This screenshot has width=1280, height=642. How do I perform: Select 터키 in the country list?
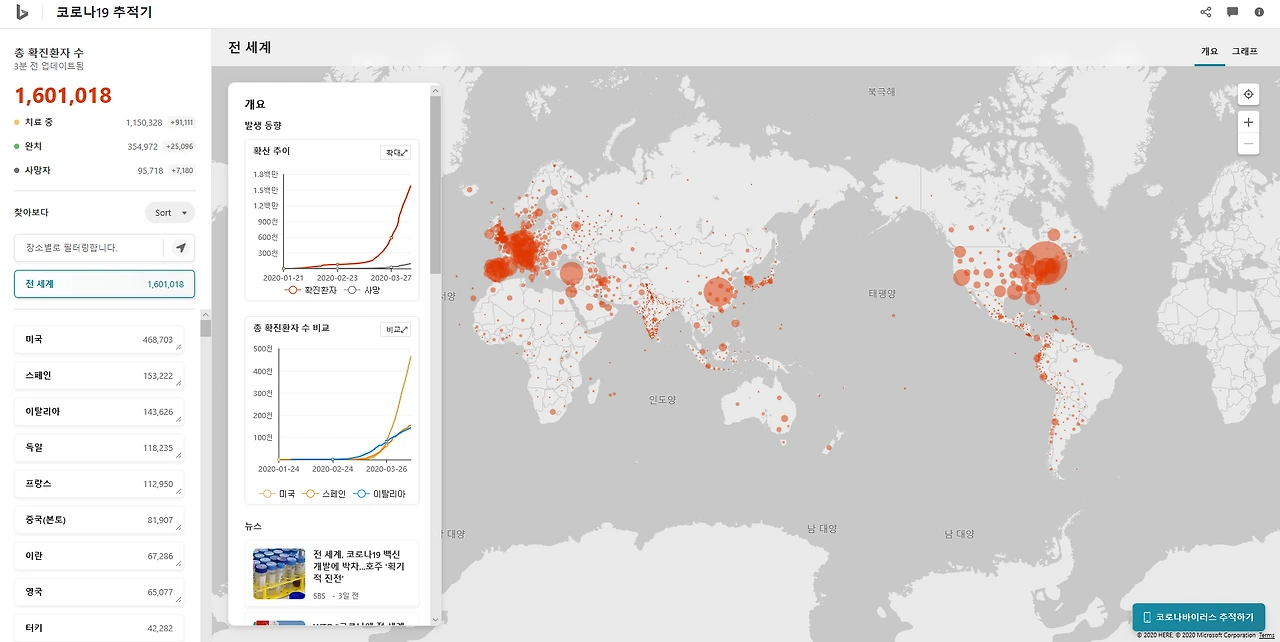tap(99, 628)
